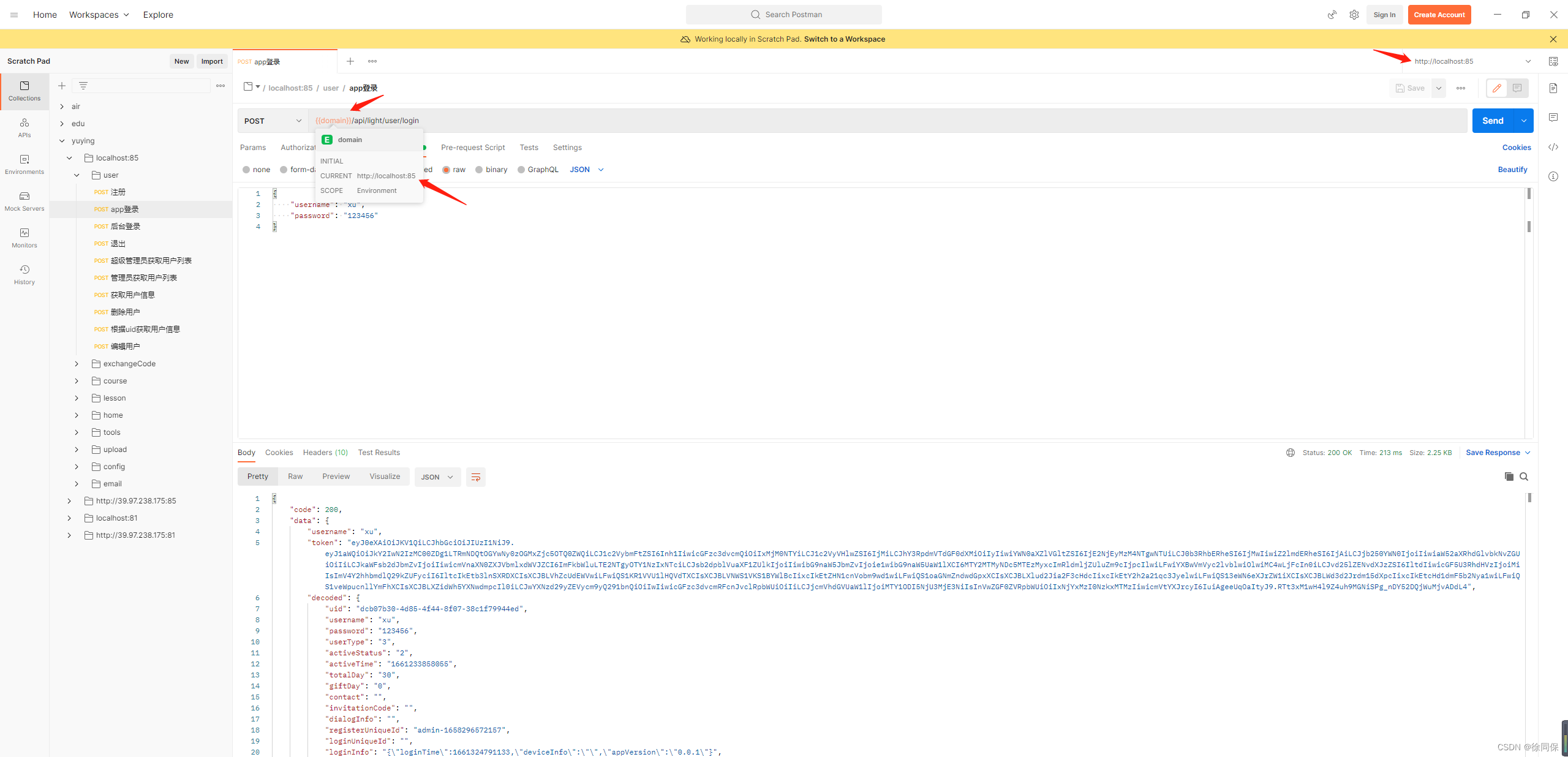The width and height of the screenshot is (1568, 757).
Task: Select the GraphQL body radio button
Action: tap(521, 170)
